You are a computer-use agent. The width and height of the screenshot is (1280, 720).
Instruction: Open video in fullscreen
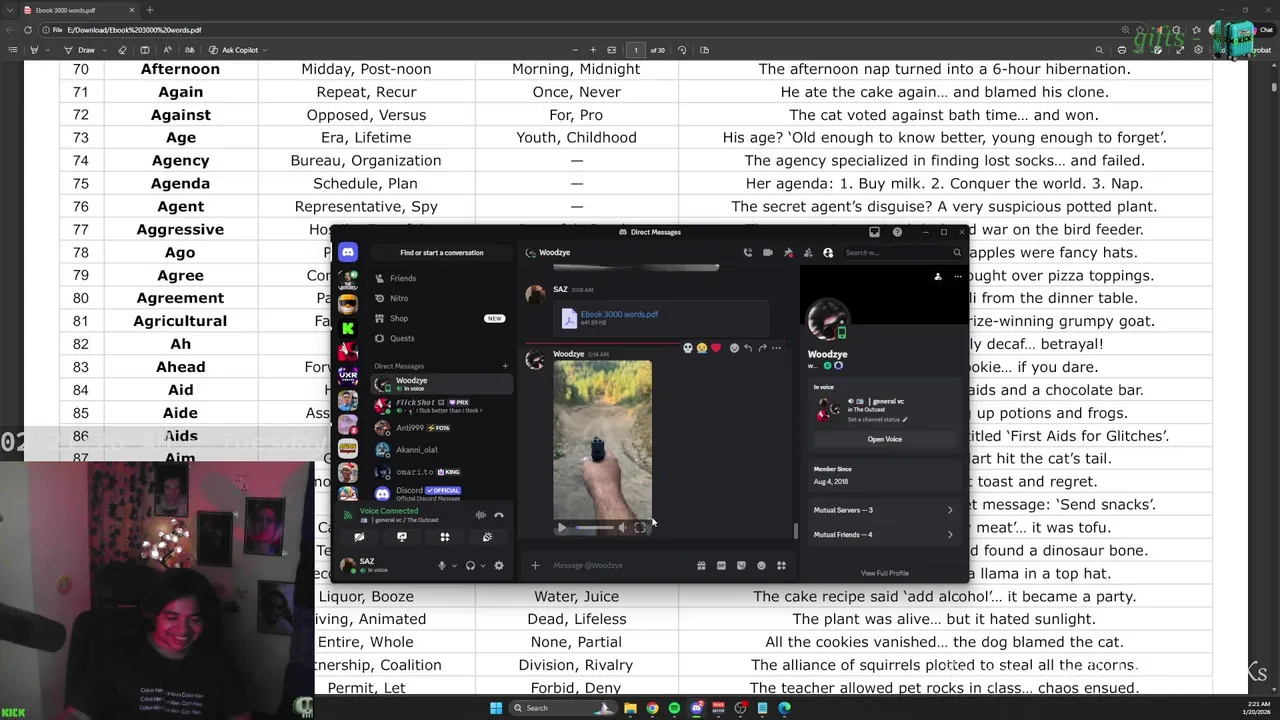coord(640,528)
